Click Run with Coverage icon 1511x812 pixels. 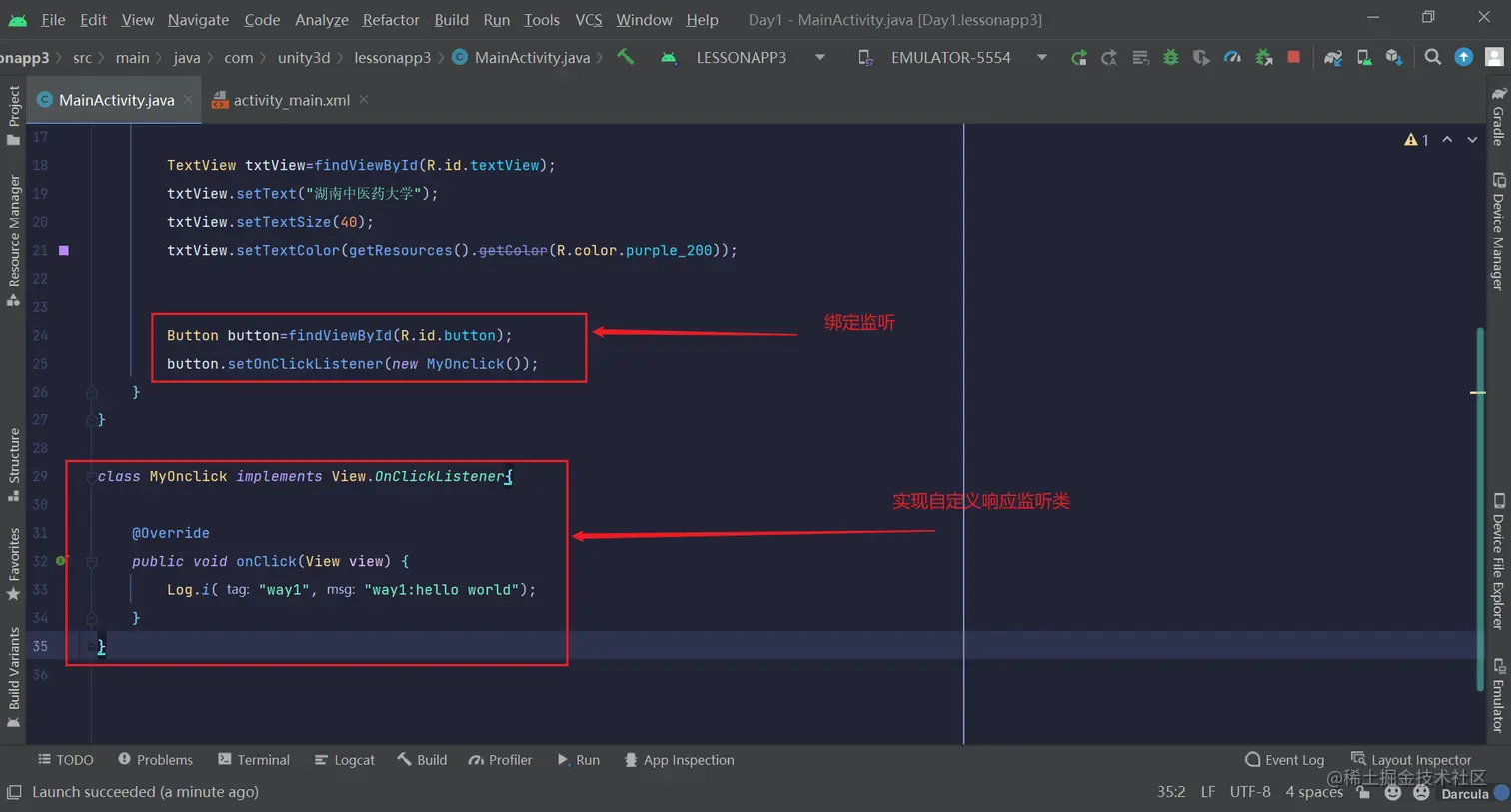tap(1201, 58)
